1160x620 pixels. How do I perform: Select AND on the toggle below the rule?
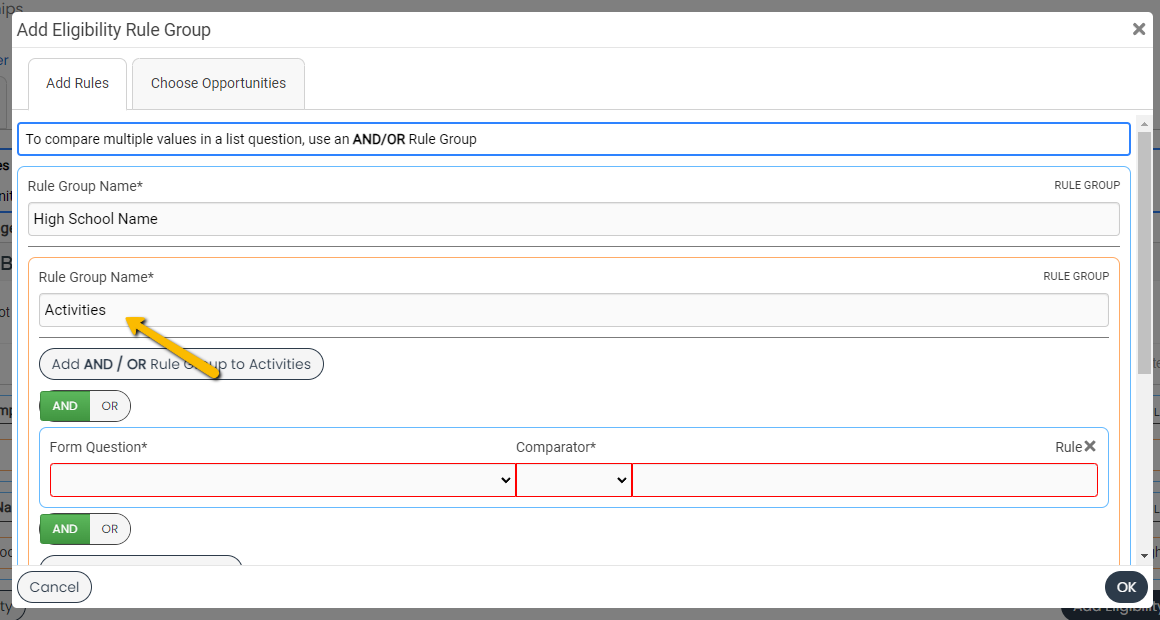point(65,529)
